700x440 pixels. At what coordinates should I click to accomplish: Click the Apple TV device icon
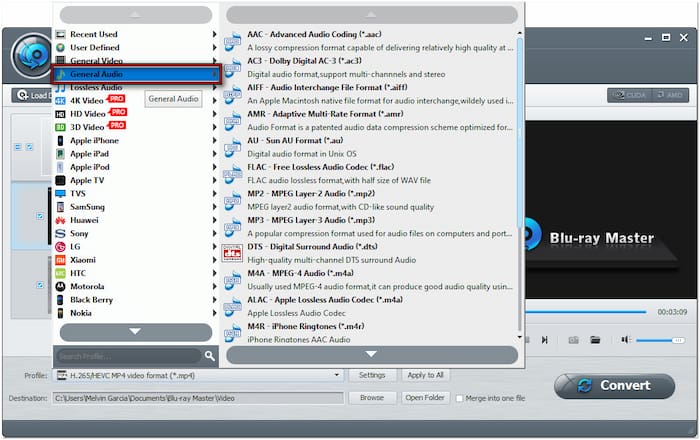pyautogui.click(x=60, y=180)
